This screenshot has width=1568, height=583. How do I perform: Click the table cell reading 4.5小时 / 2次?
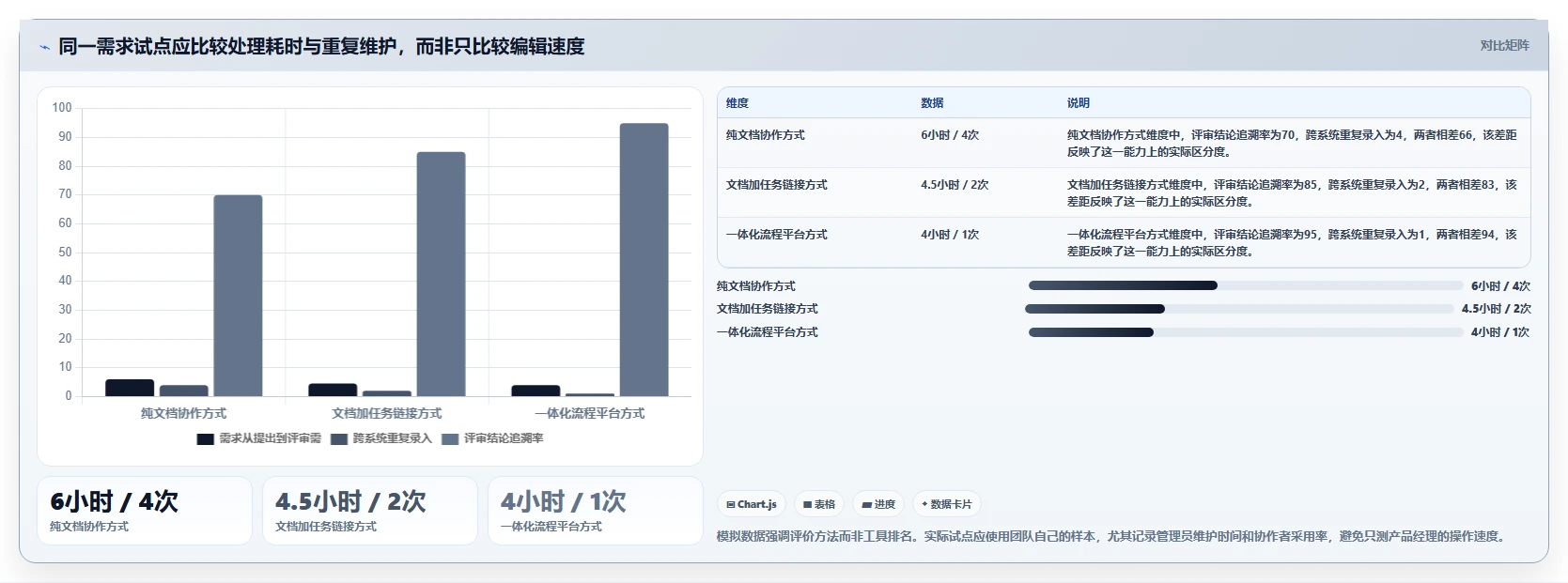(x=955, y=185)
